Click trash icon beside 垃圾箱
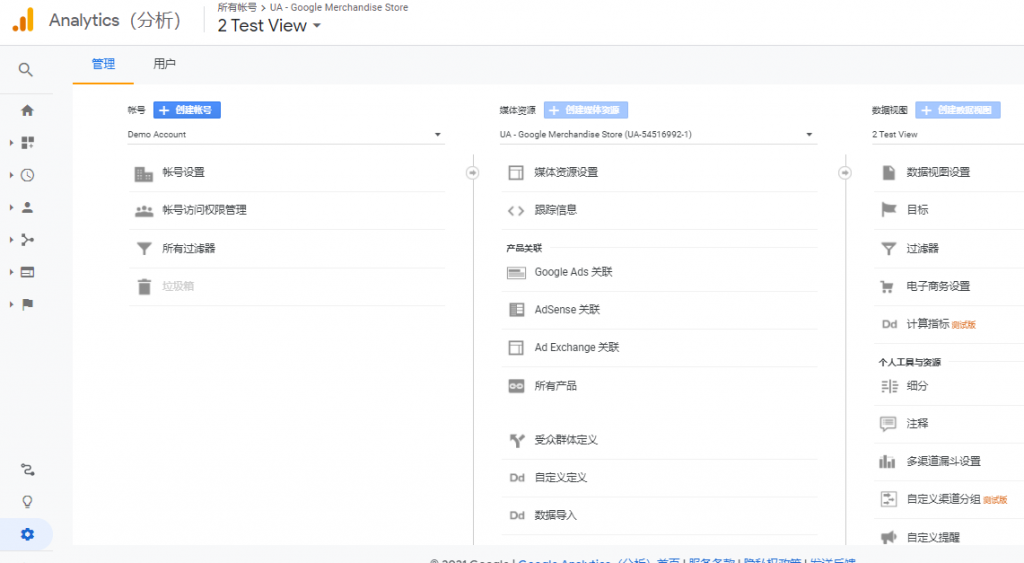This screenshot has width=1024, height=563. coord(144,286)
